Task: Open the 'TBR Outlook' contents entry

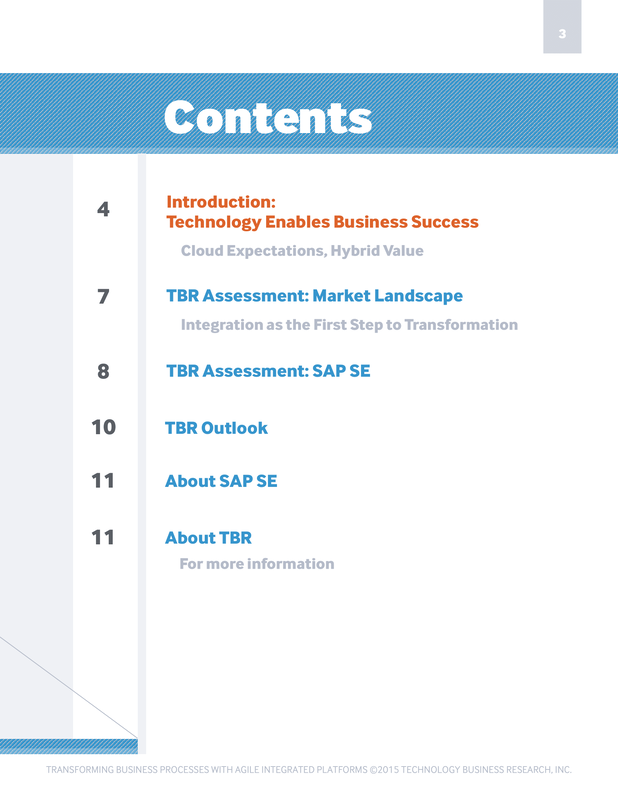Action: point(216,428)
